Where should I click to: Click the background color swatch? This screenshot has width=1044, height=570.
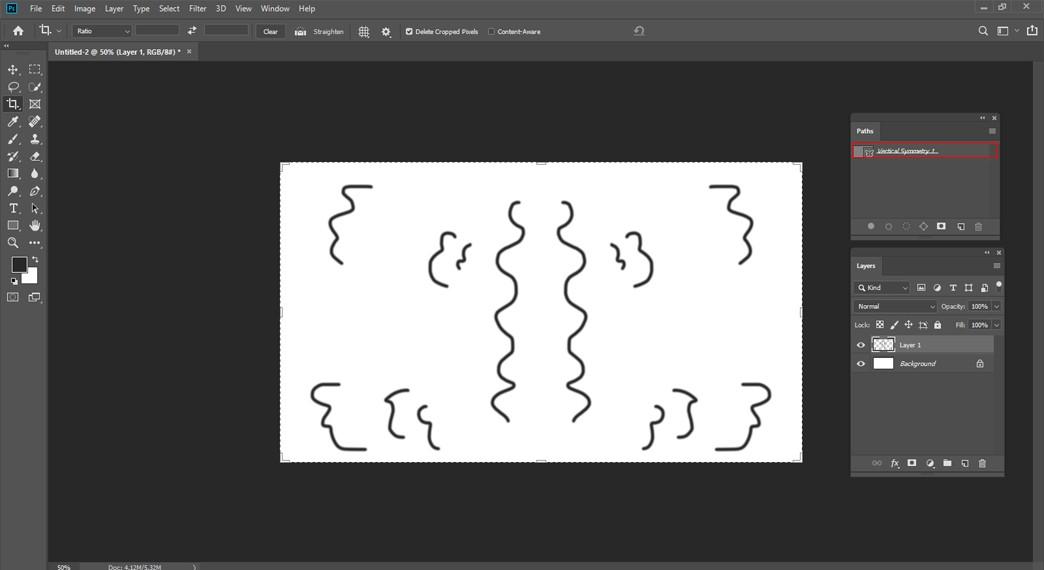coord(31,277)
